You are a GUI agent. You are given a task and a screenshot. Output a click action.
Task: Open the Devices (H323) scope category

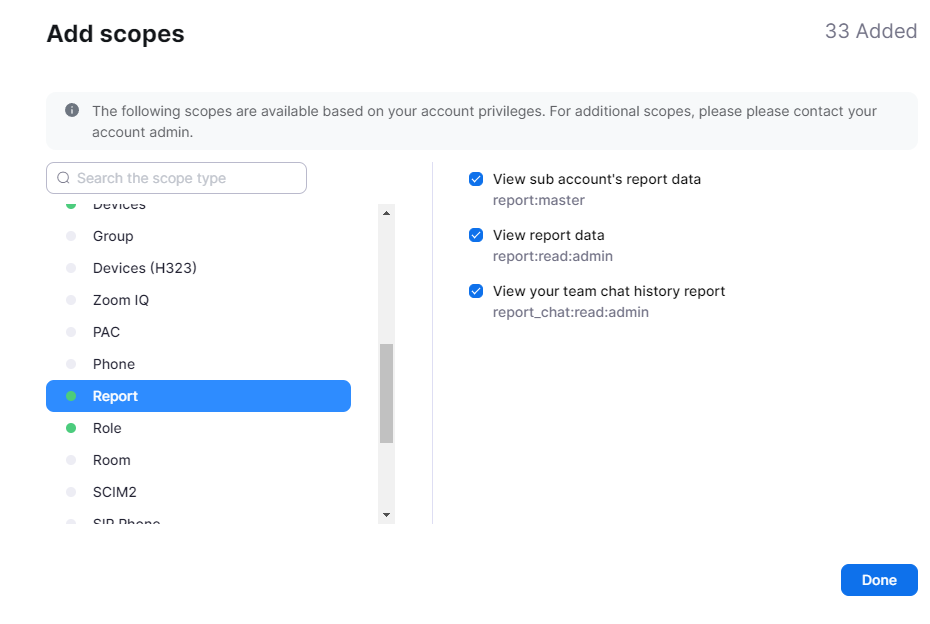144,268
